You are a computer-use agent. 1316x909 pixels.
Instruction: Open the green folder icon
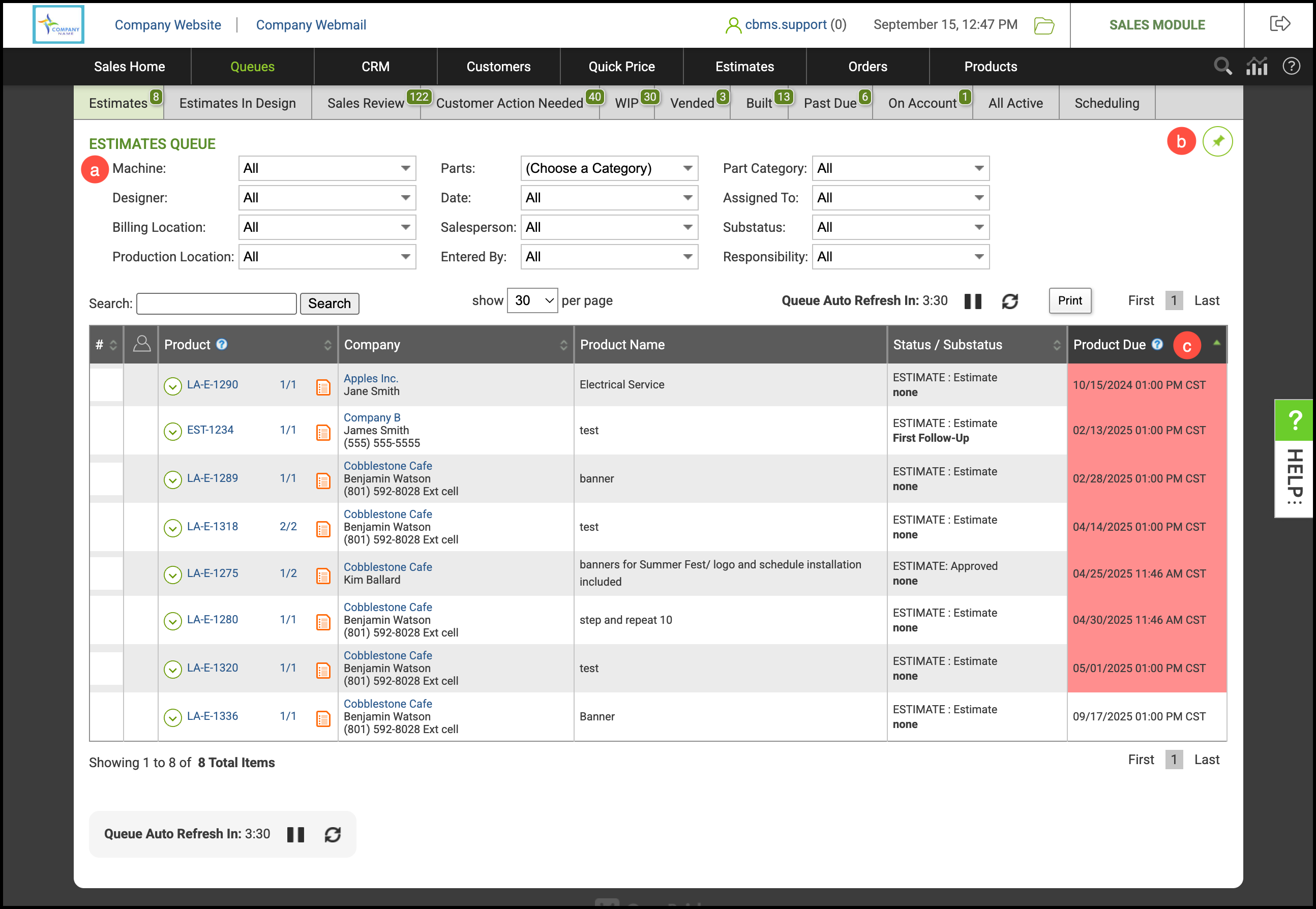click(1043, 25)
